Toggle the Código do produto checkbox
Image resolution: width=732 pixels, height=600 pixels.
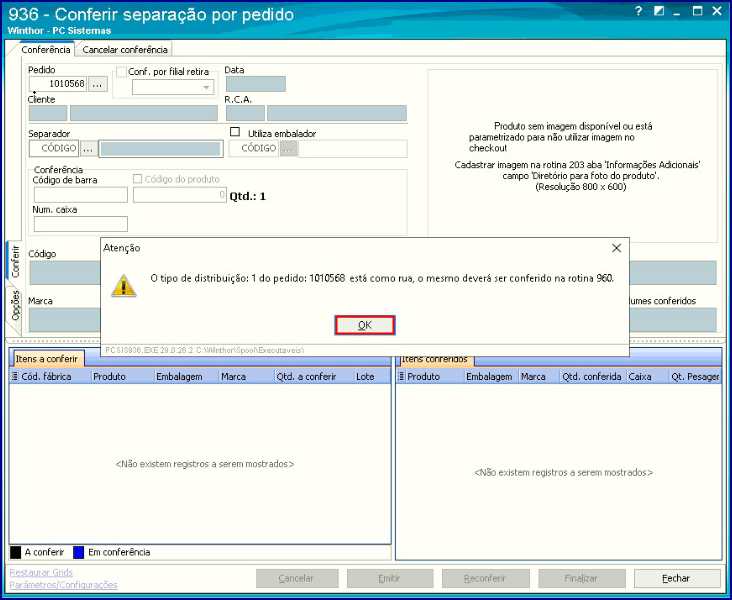pyautogui.click(x=137, y=179)
